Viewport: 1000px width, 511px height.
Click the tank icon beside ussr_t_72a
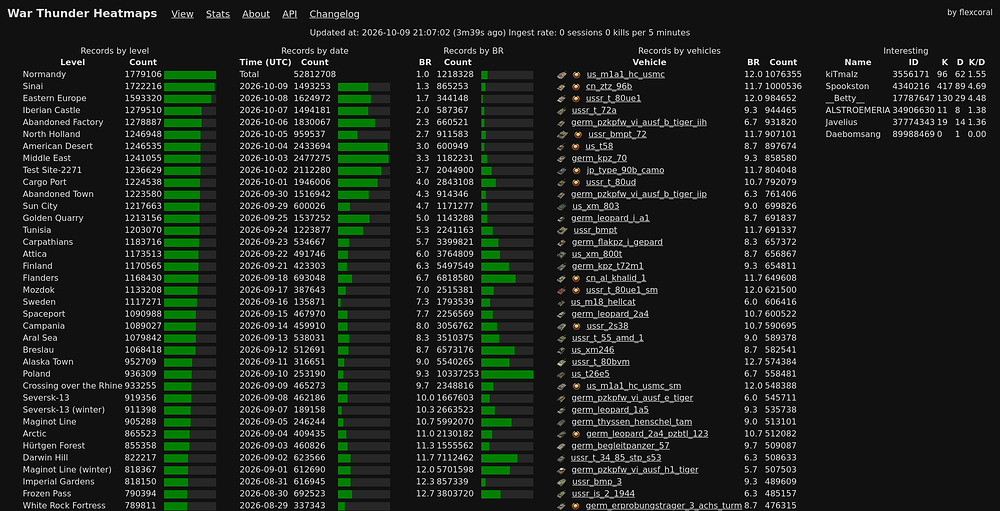561,110
